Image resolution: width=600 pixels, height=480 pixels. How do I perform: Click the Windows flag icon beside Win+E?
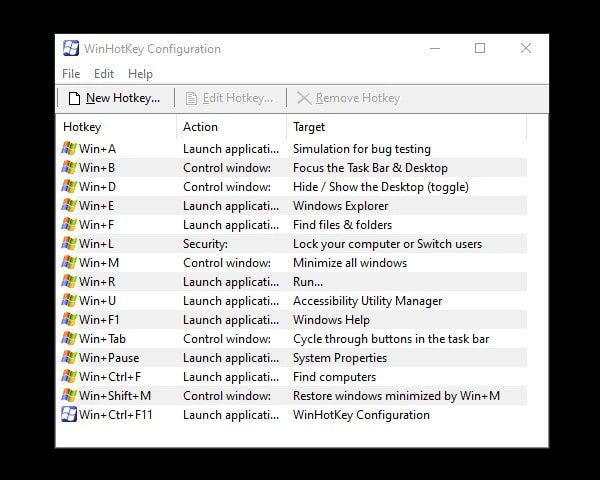(69, 206)
